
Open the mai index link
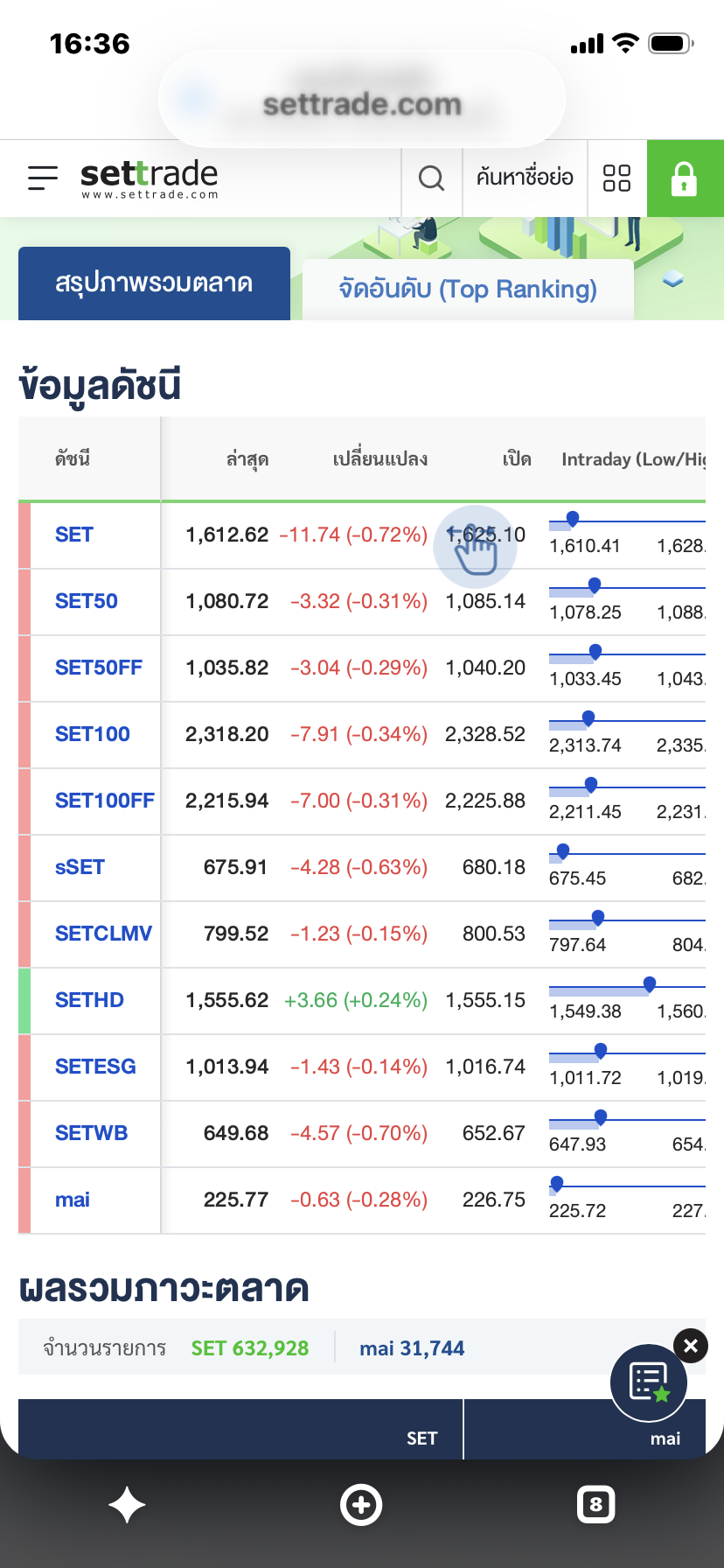(x=73, y=1200)
